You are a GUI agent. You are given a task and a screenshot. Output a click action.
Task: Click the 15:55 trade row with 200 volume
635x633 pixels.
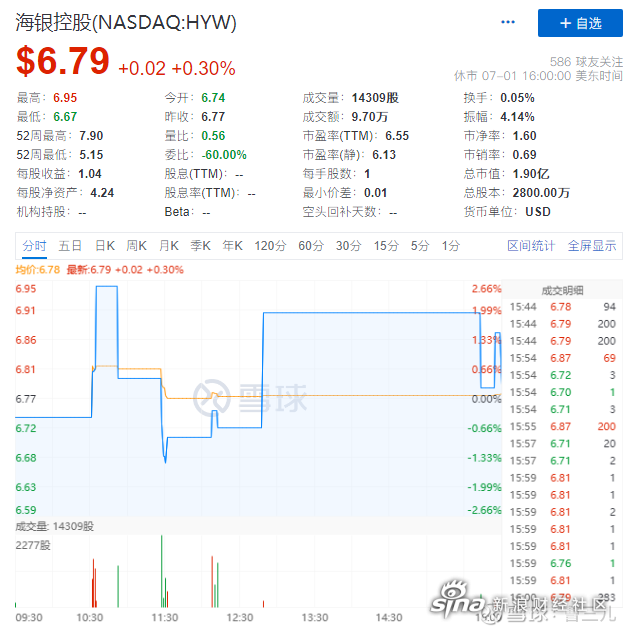coord(563,426)
